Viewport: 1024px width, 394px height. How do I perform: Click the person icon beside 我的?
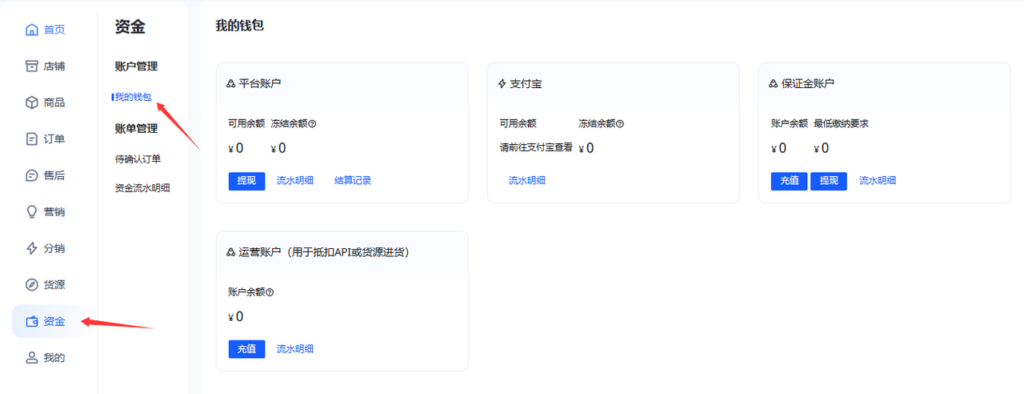point(31,358)
